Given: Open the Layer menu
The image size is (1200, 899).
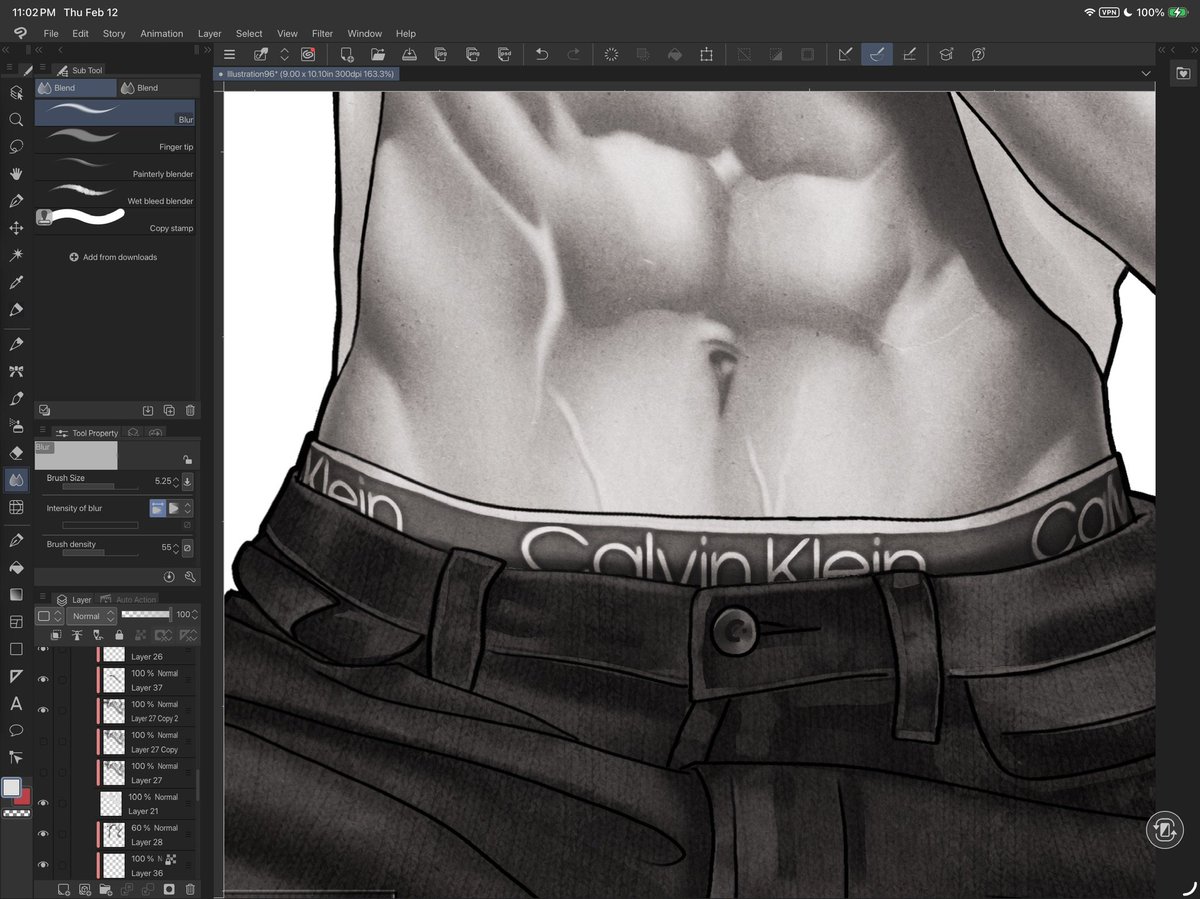Looking at the screenshot, I should pyautogui.click(x=209, y=33).
